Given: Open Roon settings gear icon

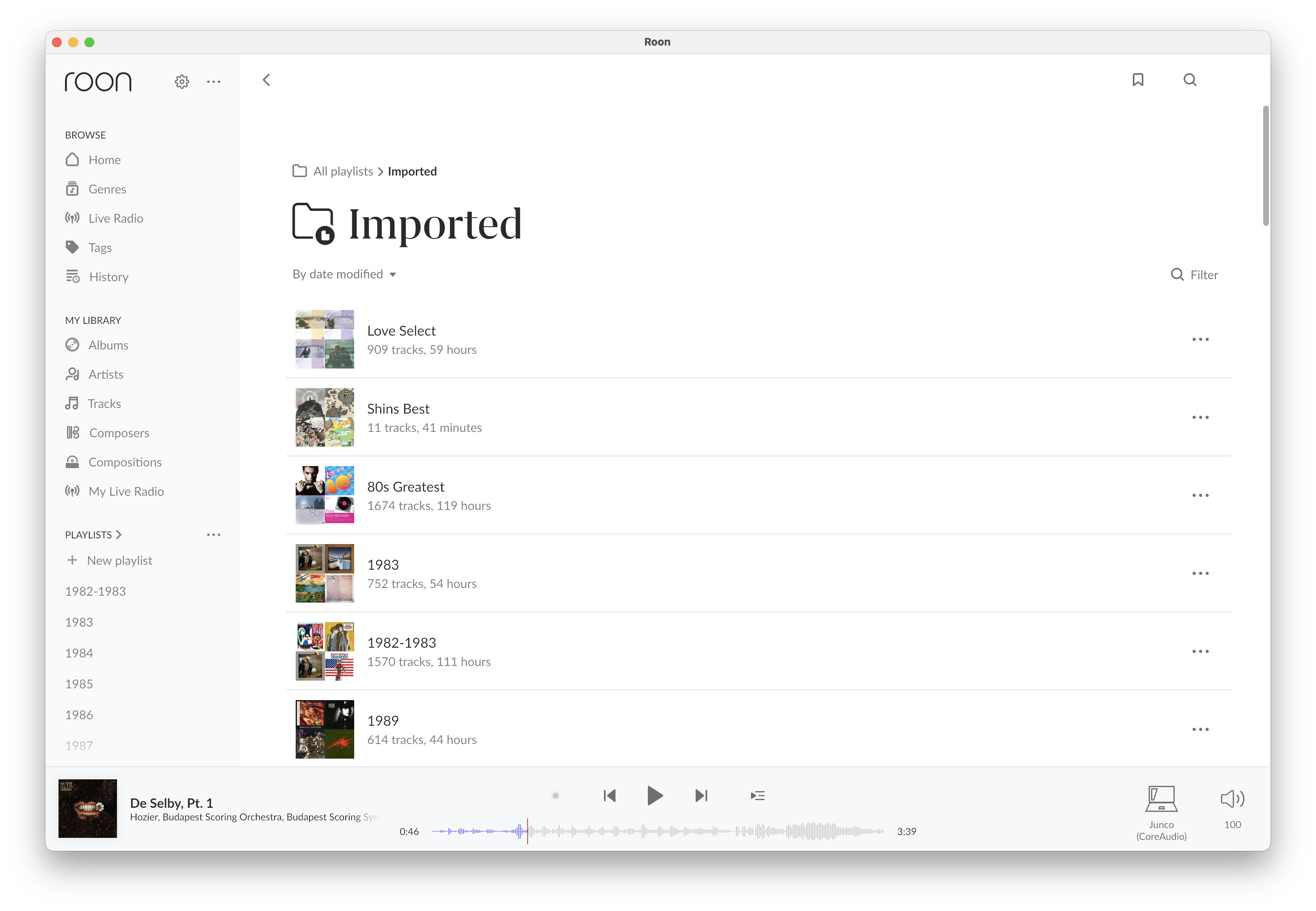Looking at the screenshot, I should click(182, 82).
